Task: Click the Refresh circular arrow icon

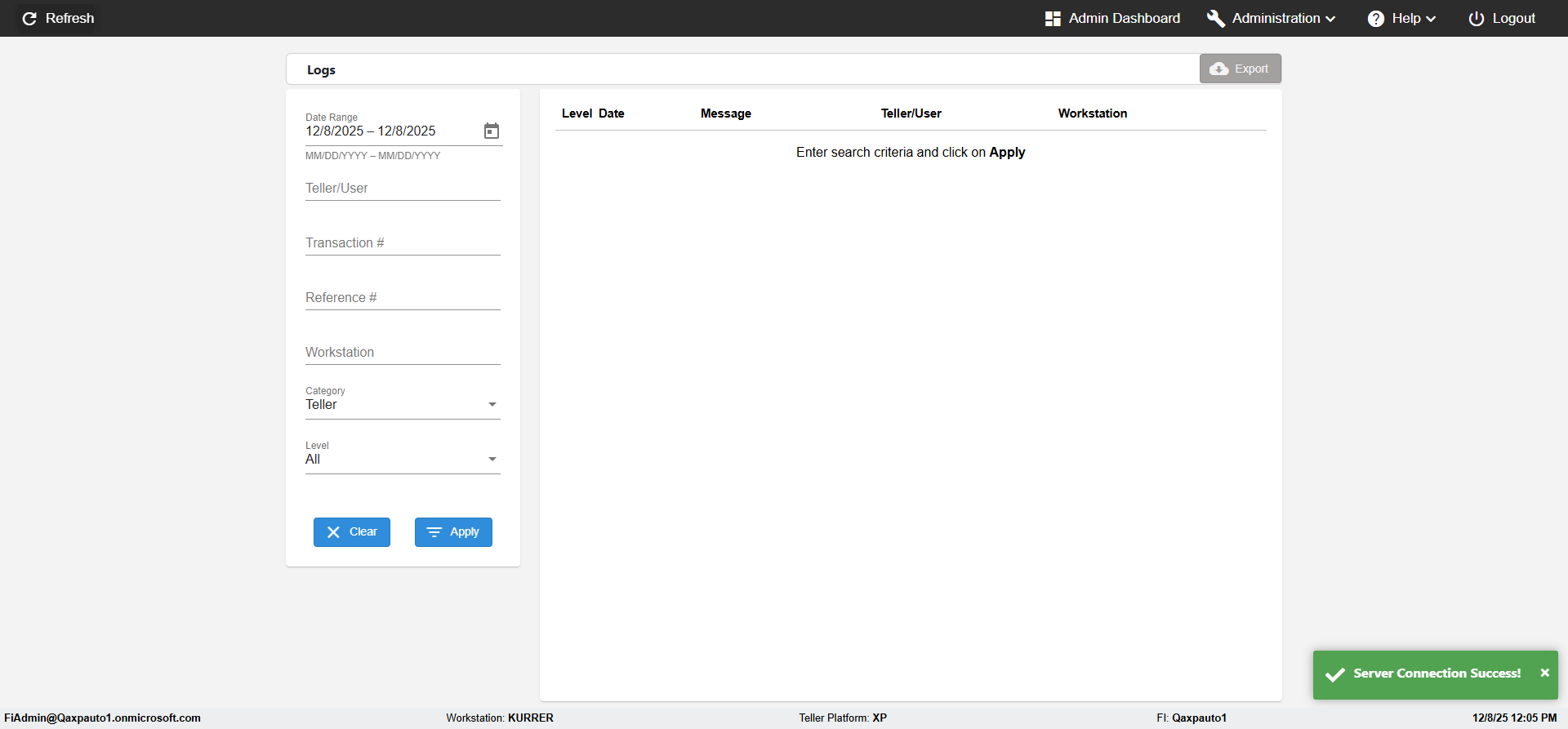Action: (29, 18)
